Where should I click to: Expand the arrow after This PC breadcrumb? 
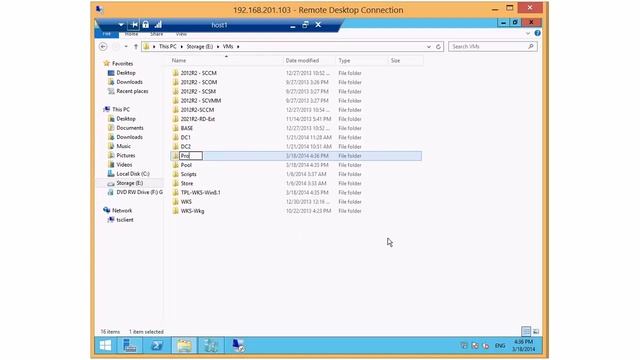pyautogui.click(x=182, y=47)
